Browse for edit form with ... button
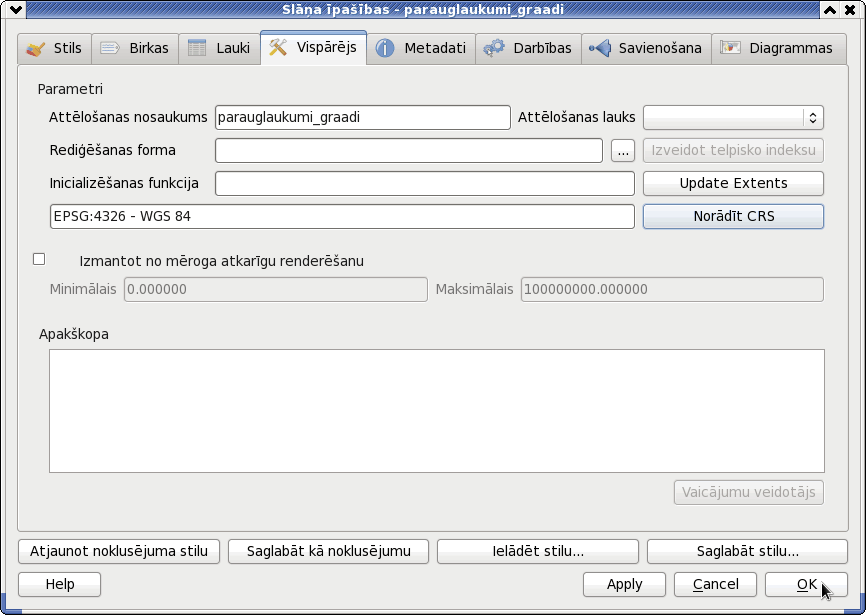Viewport: 866px width, 615px height. [623, 150]
